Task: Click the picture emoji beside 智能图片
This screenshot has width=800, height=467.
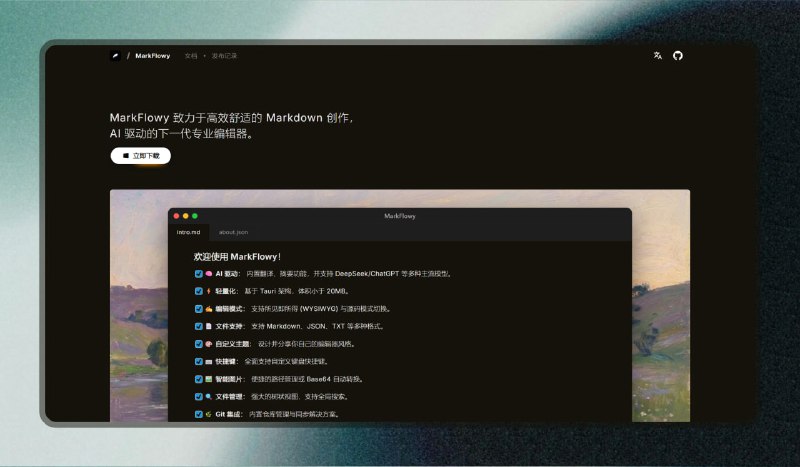Action: click(x=209, y=379)
